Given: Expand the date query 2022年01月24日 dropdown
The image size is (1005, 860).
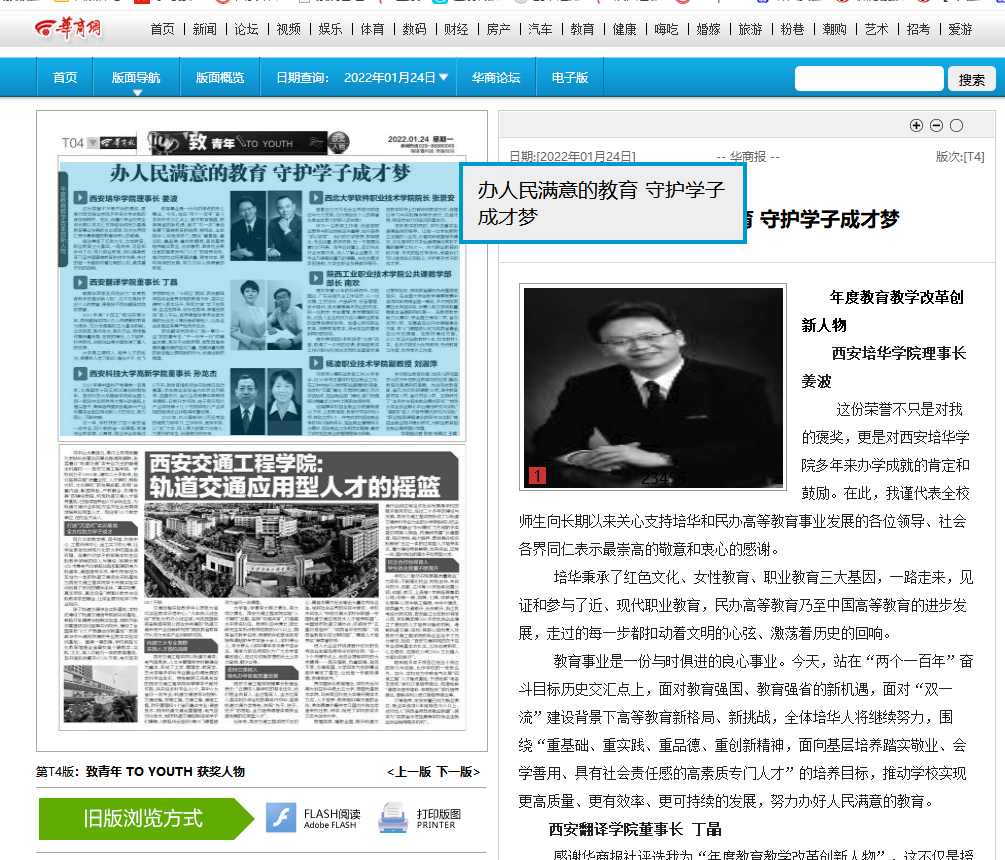Looking at the screenshot, I should coord(443,77).
